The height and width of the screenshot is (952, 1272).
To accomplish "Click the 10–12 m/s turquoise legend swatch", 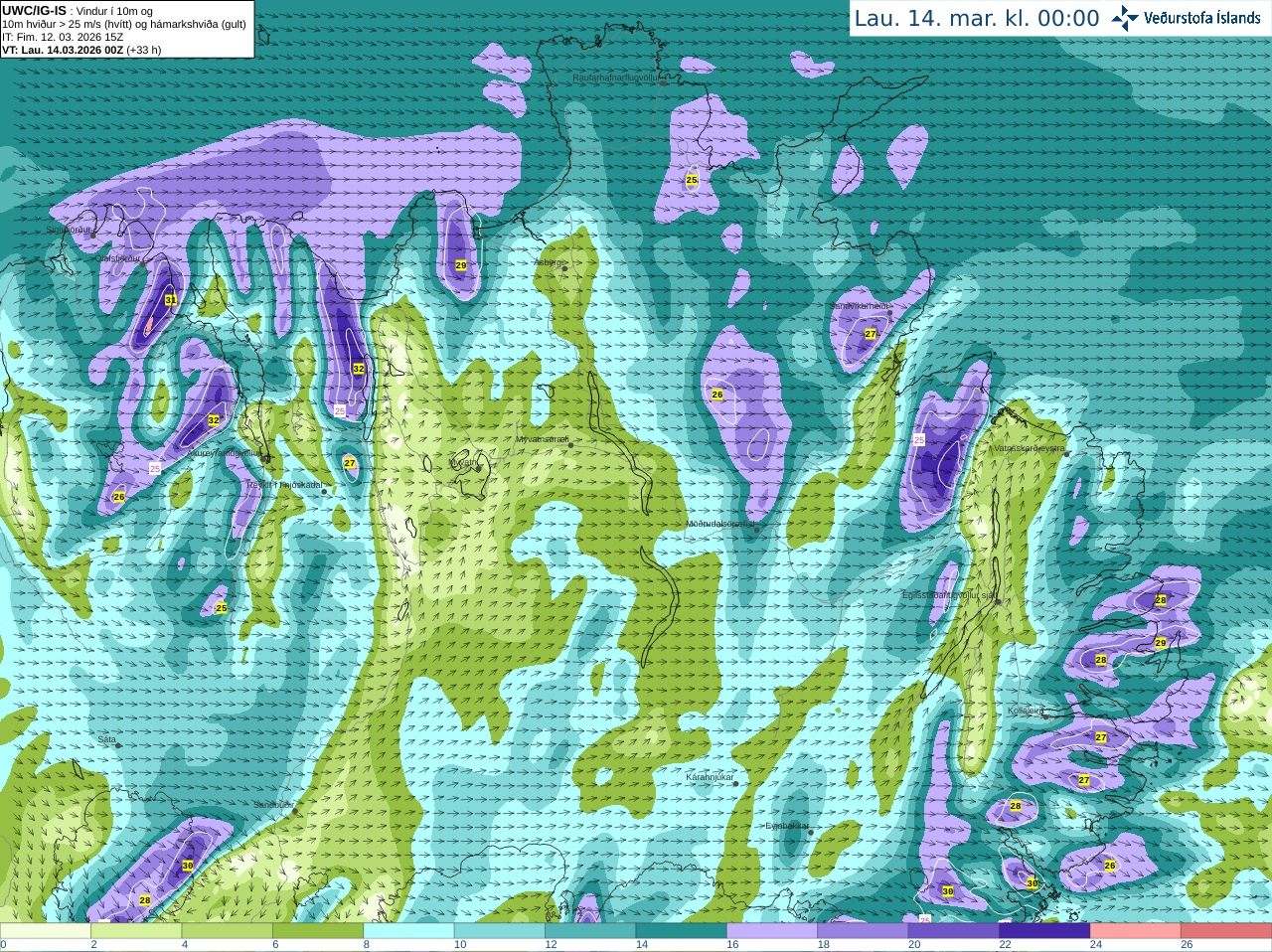I will click(500, 931).
